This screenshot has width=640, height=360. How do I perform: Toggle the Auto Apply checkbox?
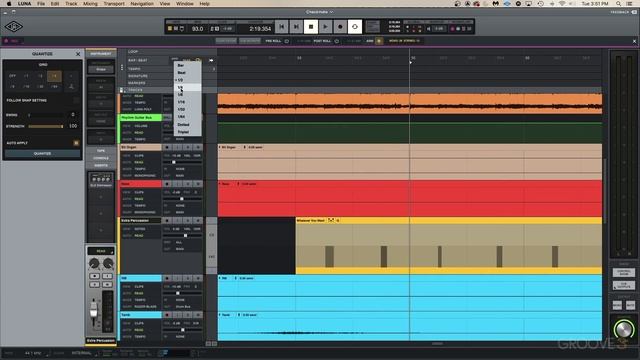point(76,143)
